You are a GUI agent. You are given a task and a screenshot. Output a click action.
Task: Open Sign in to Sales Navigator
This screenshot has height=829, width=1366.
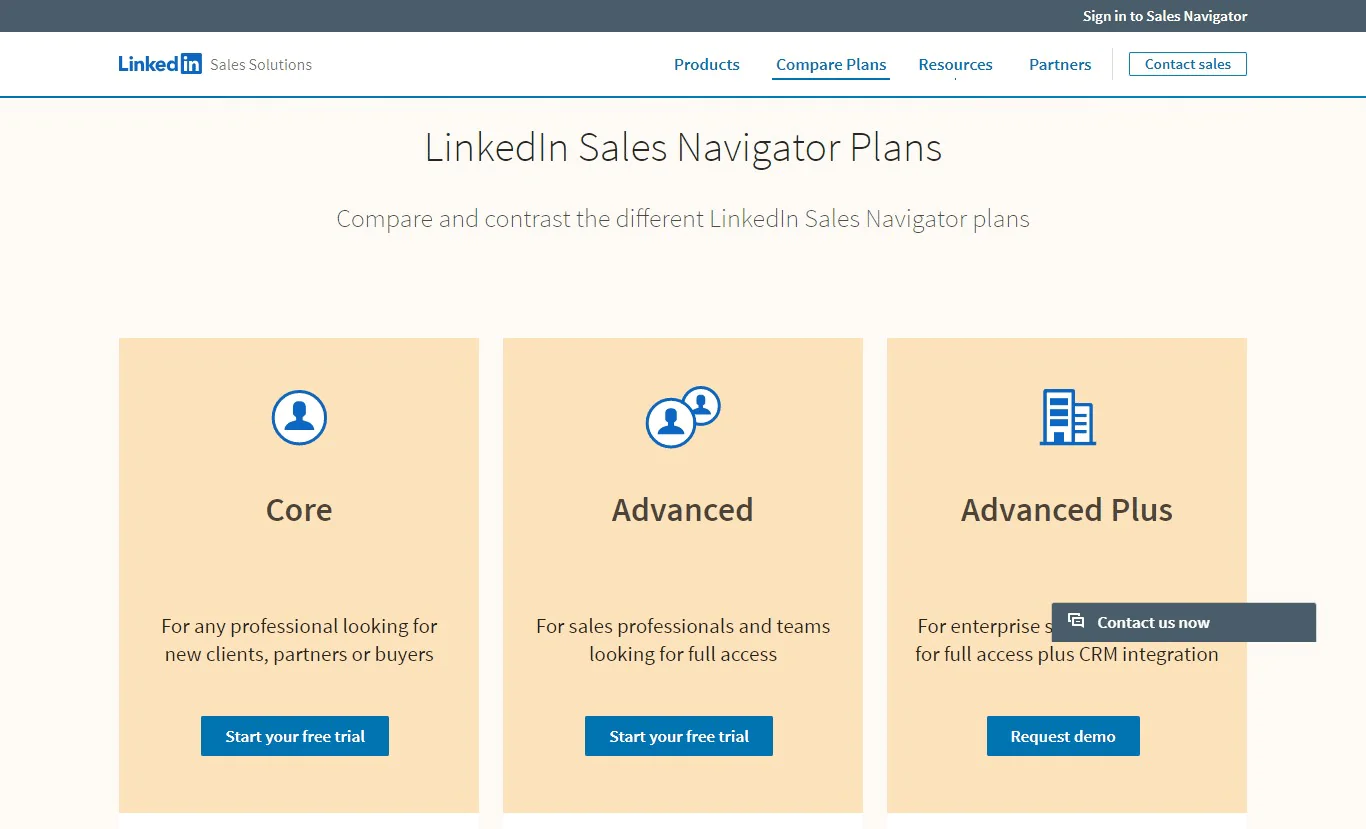click(x=1165, y=16)
